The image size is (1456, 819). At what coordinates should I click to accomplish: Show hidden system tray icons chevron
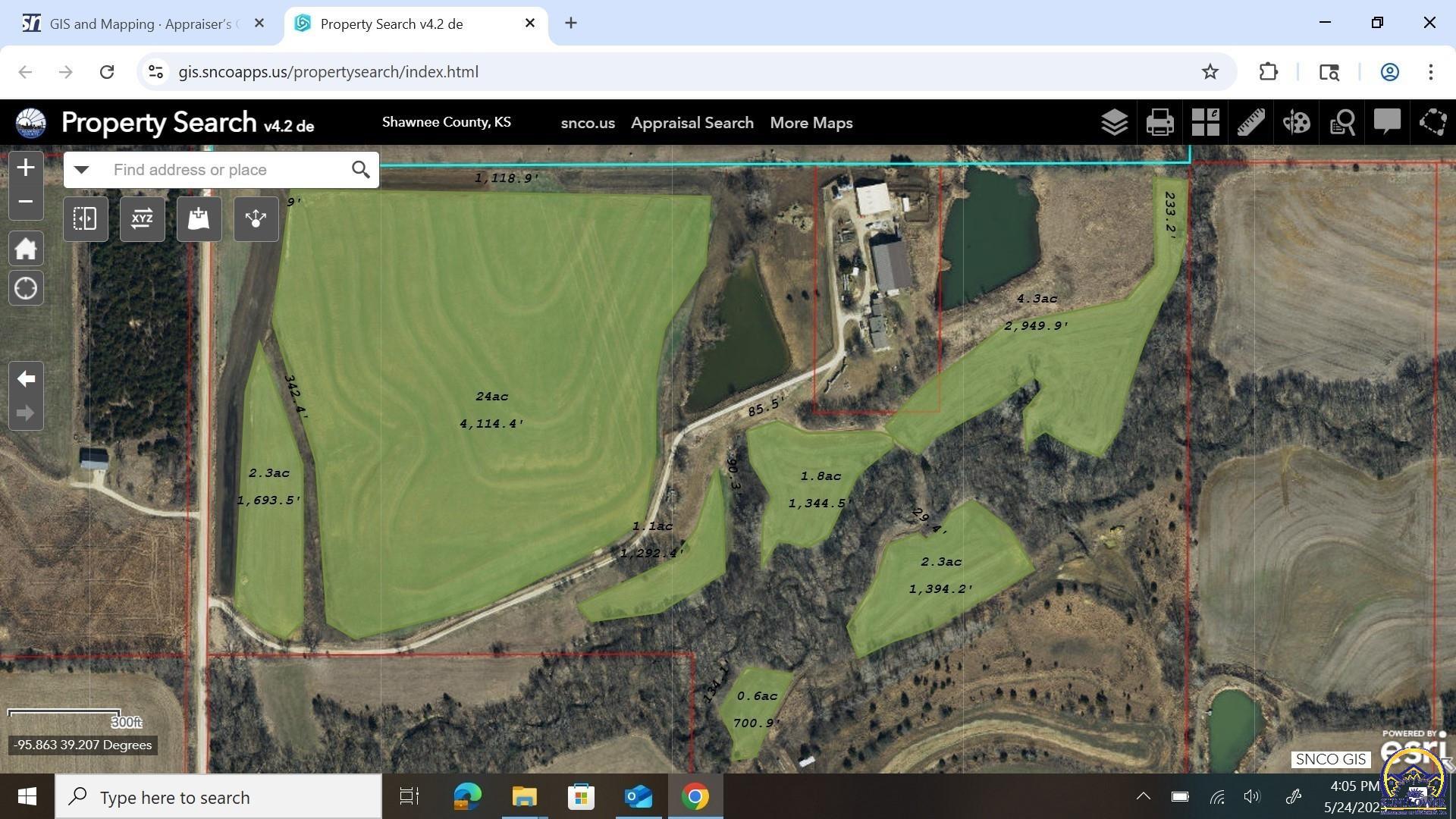(1143, 796)
